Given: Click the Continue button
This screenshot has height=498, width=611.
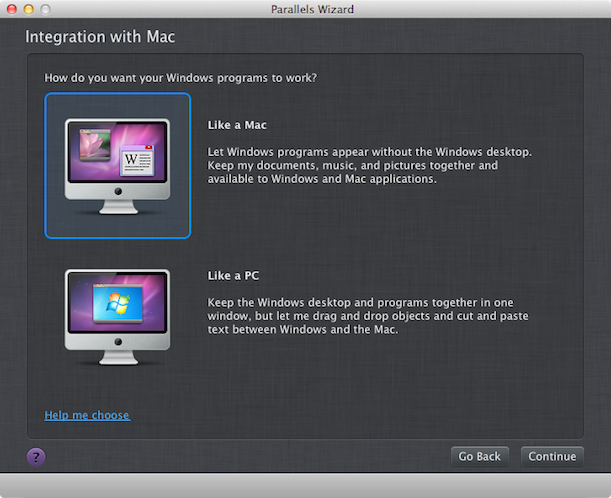Looking at the screenshot, I should 552,456.
